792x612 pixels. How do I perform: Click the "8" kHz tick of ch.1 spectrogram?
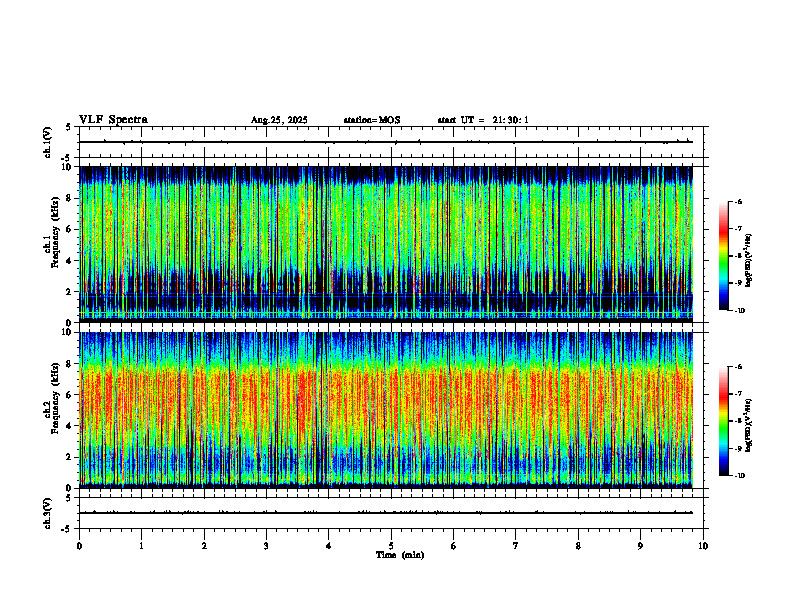(x=69, y=198)
